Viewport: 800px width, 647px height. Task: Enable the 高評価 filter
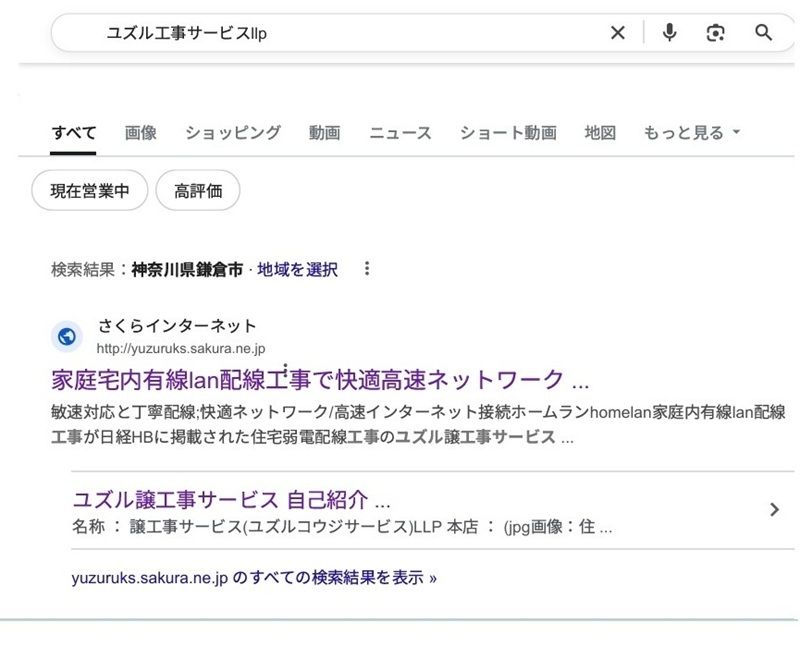point(198,190)
